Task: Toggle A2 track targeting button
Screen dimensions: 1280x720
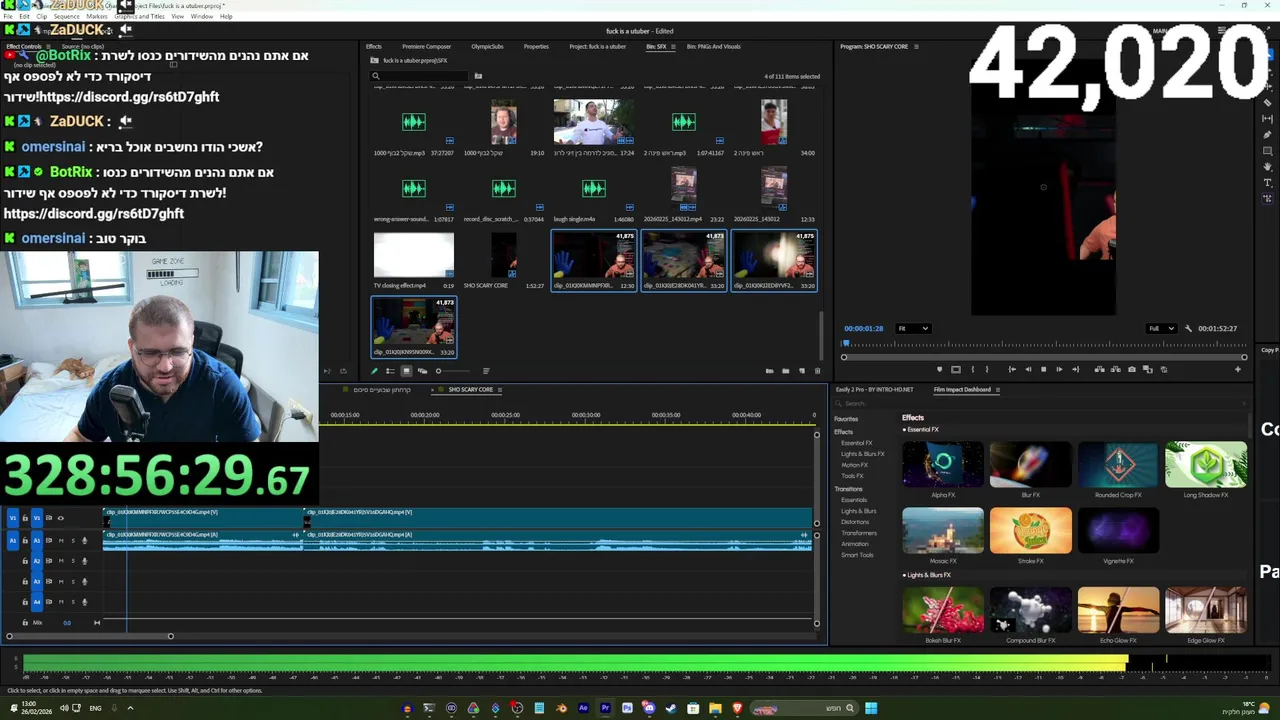Action: (36, 561)
